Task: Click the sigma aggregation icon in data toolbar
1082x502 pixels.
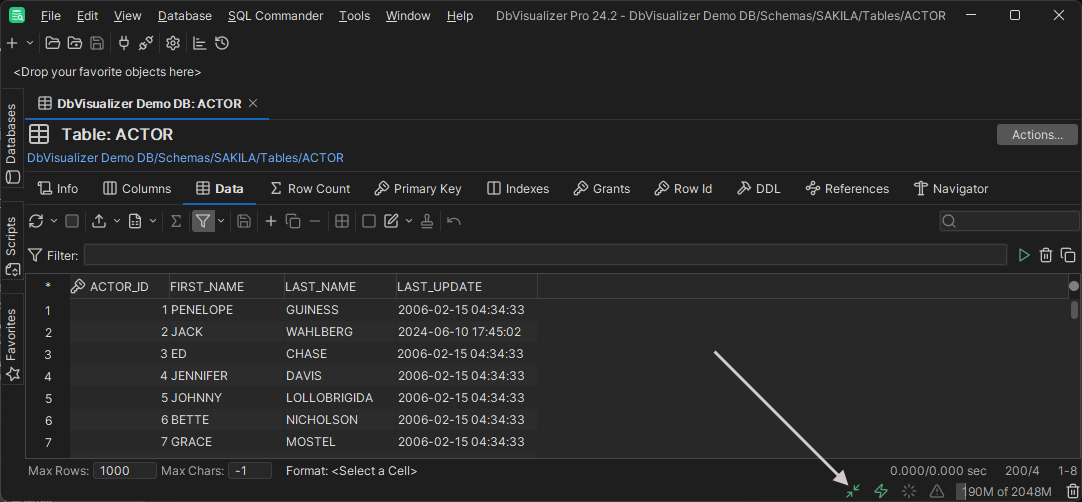Action: [x=176, y=221]
